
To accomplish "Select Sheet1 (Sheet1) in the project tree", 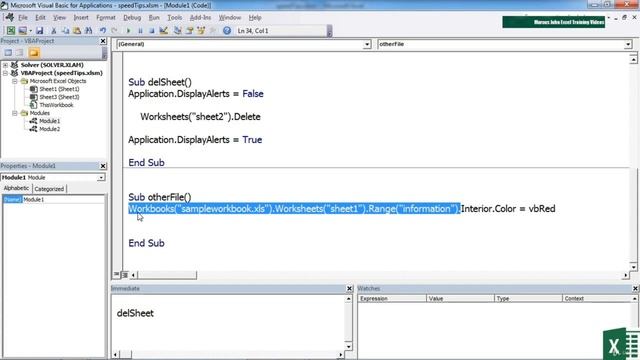I will click(x=59, y=89).
